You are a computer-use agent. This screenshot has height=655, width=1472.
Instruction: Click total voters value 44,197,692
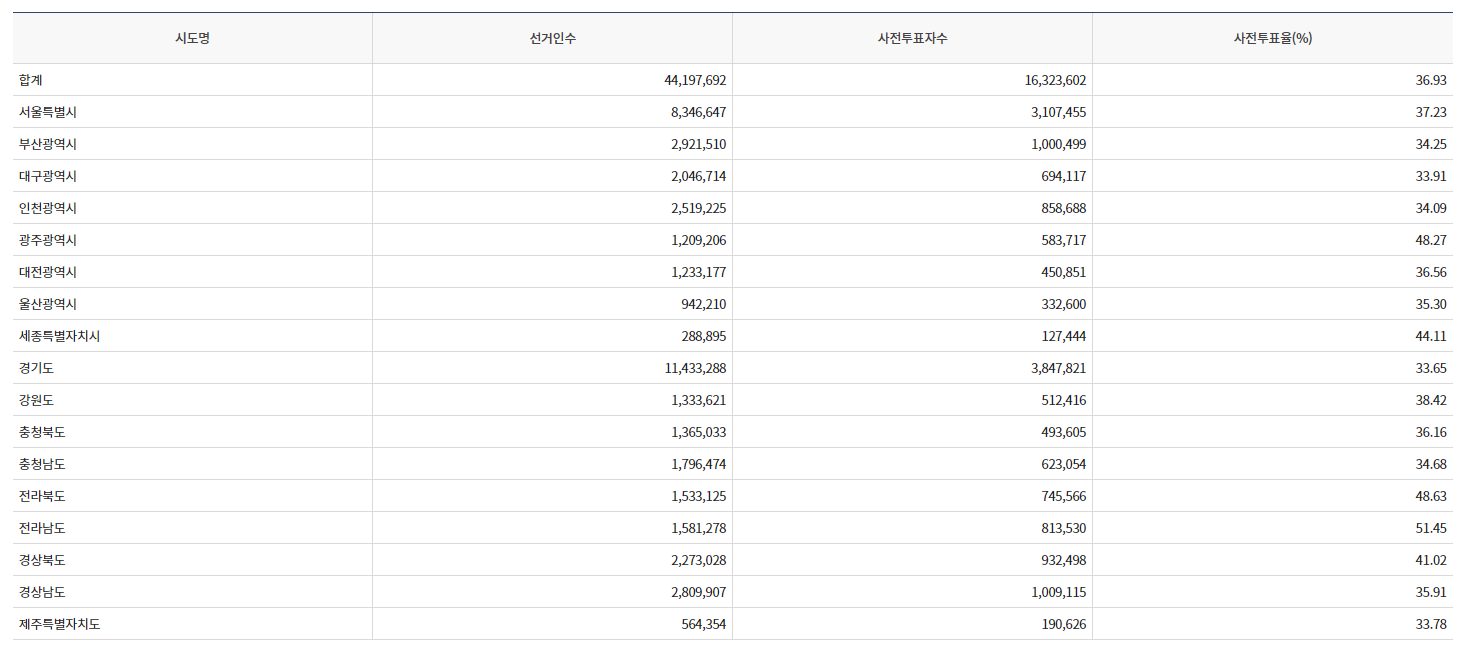click(x=695, y=80)
